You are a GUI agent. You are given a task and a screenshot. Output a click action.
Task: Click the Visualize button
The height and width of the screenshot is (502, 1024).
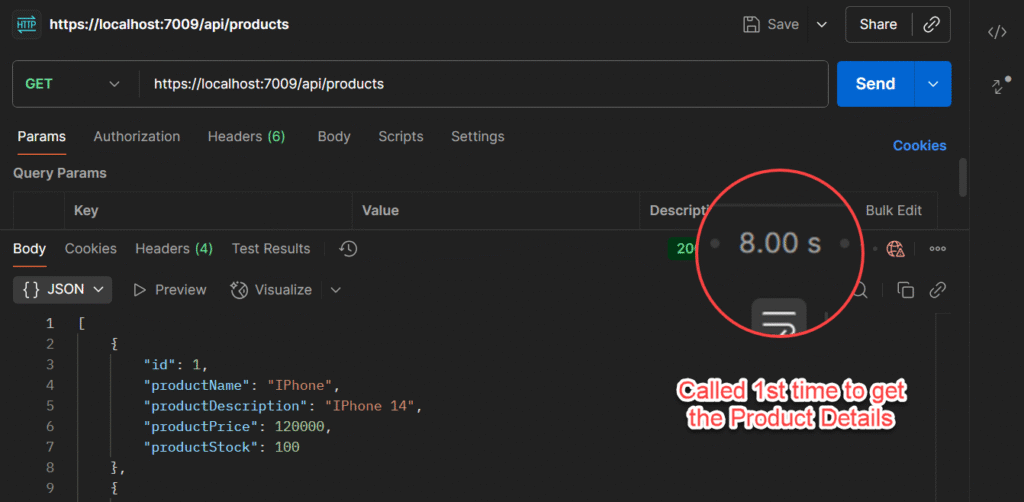(x=271, y=290)
